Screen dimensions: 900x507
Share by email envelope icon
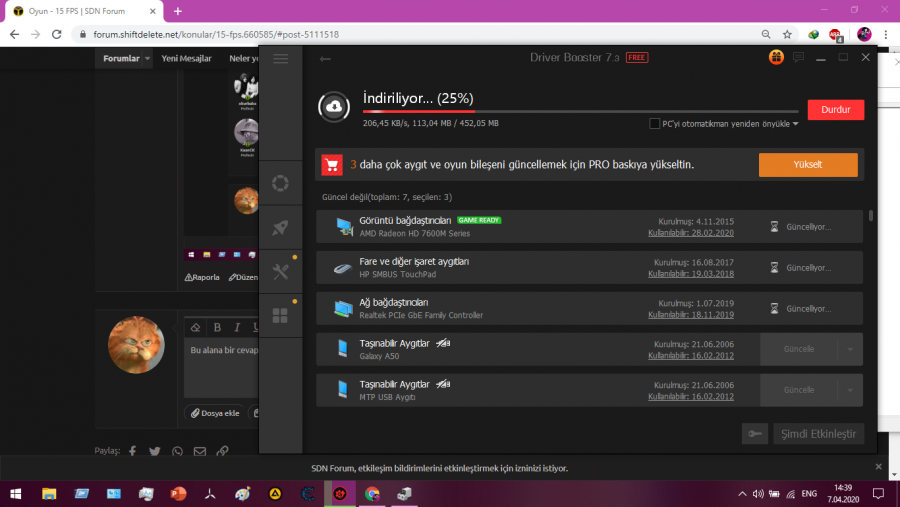coord(200,451)
